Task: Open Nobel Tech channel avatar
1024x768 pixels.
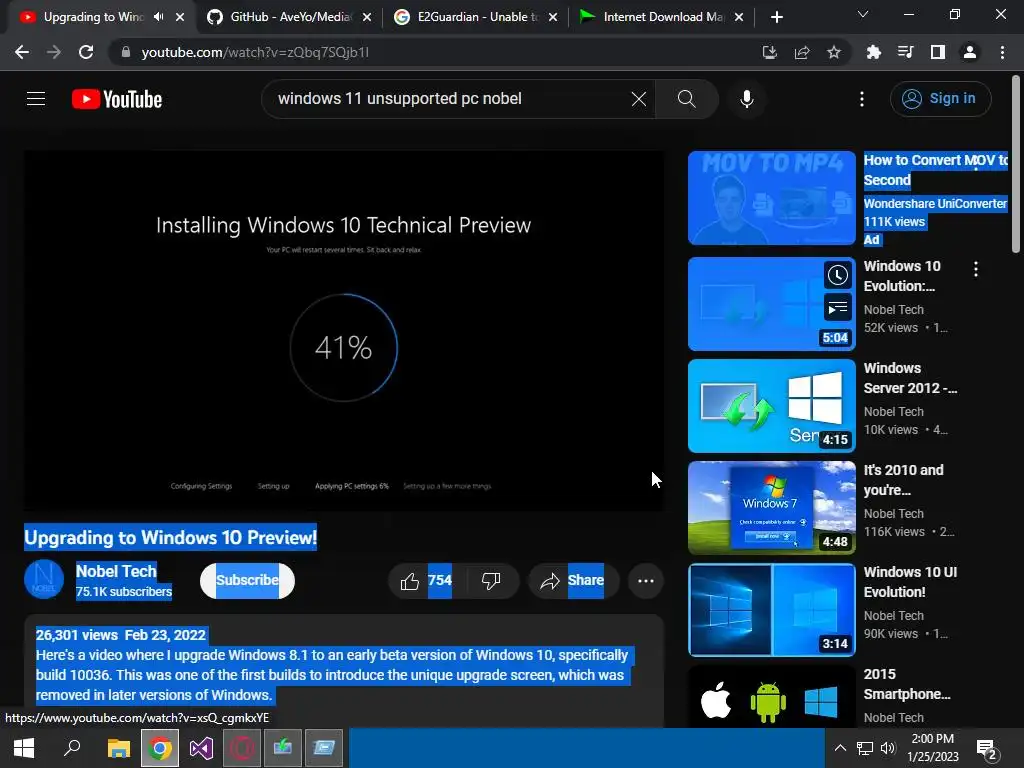Action: coord(44,580)
